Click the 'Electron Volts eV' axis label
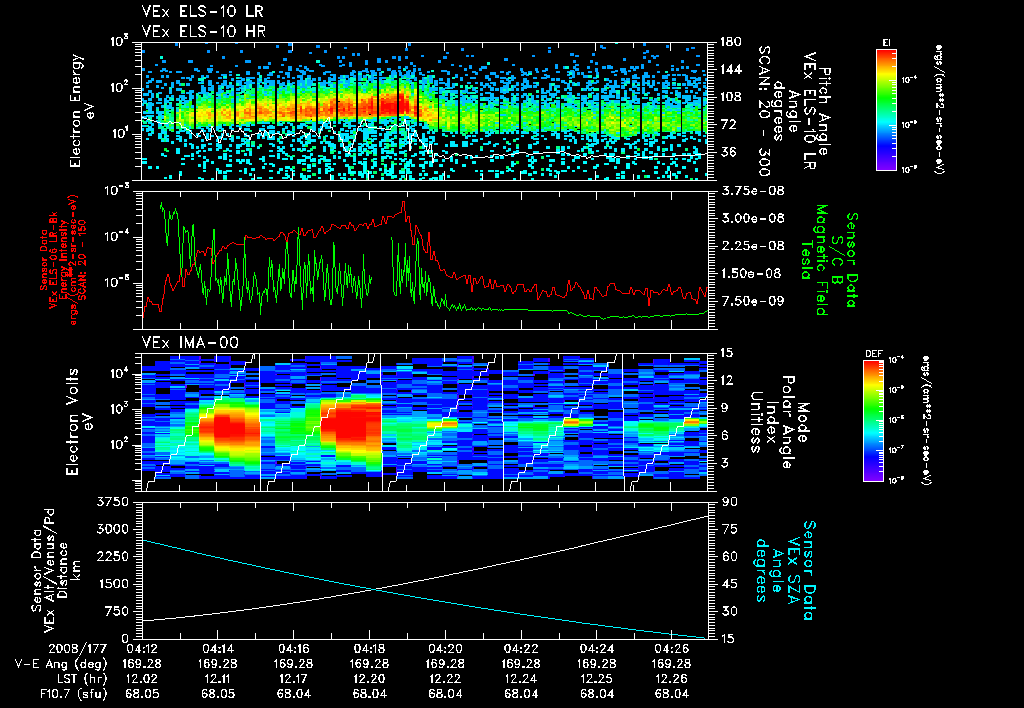This screenshot has height=708, width=1024. pyautogui.click(x=82, y=422)
